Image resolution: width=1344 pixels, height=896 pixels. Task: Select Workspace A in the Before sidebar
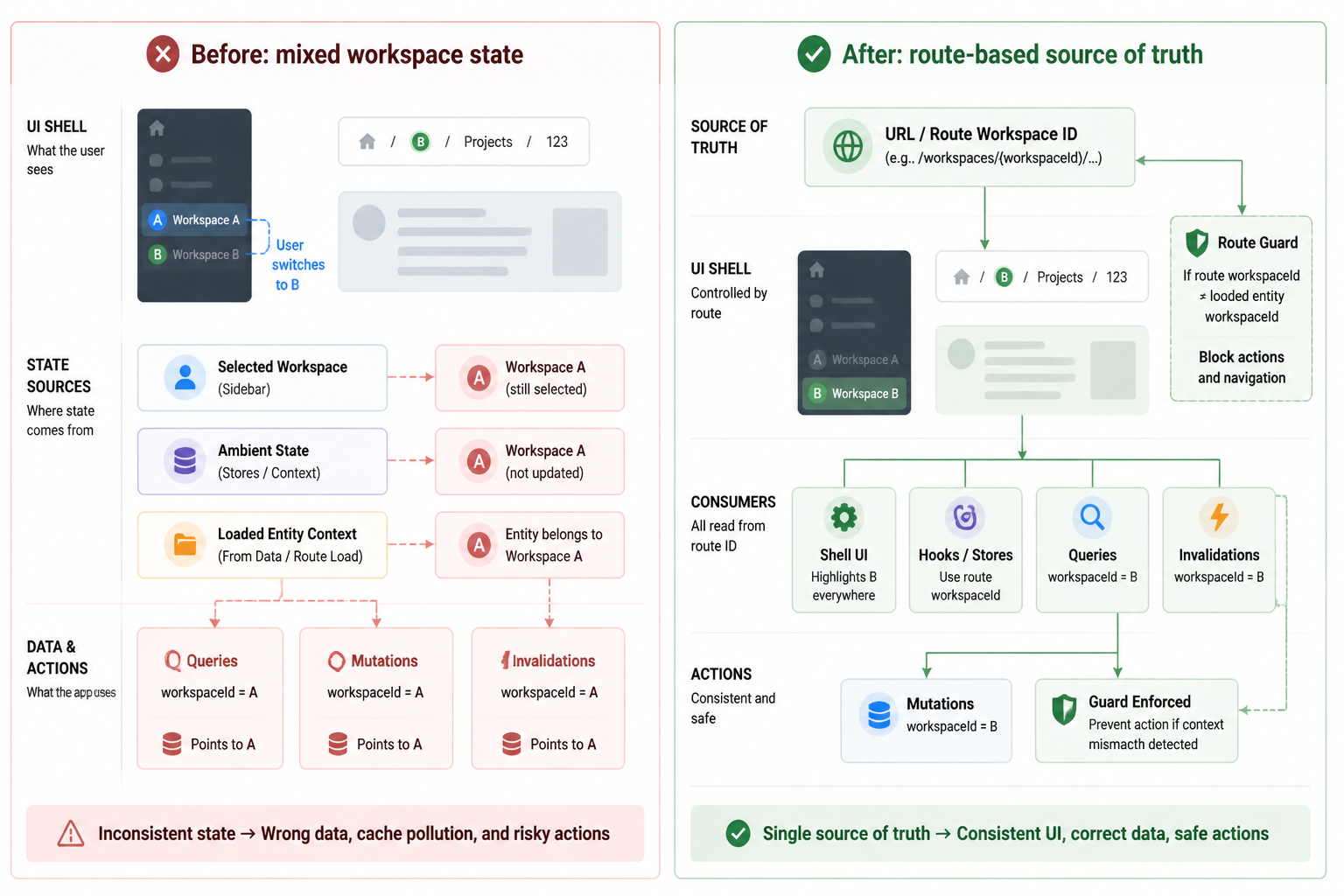(x=194, y=220)
